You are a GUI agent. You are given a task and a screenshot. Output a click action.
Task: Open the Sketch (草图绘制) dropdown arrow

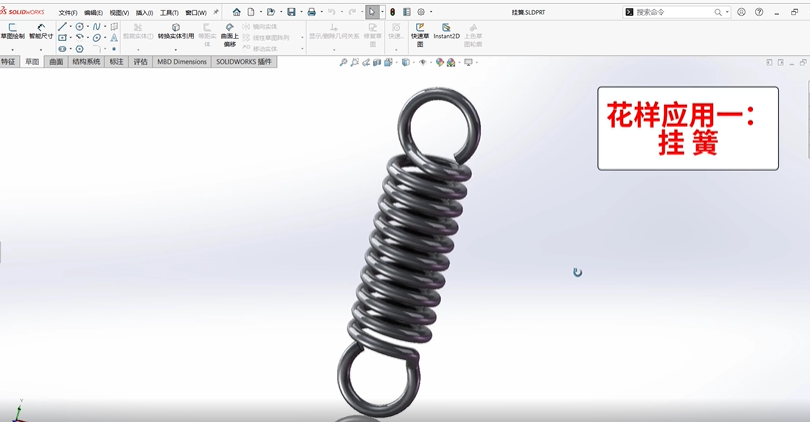point(13,49)
